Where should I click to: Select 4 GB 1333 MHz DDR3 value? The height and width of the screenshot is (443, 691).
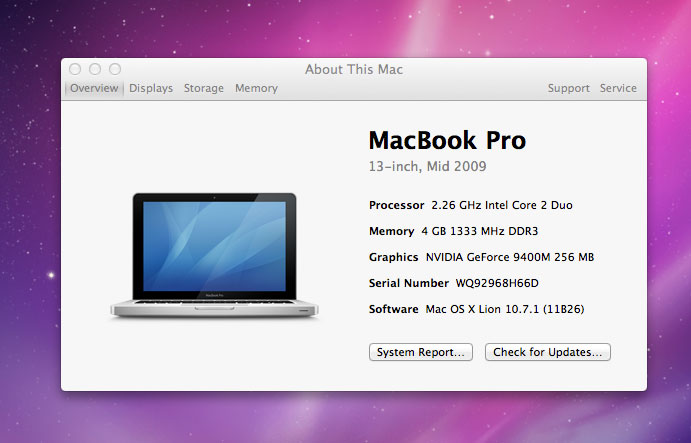(479, 231)
